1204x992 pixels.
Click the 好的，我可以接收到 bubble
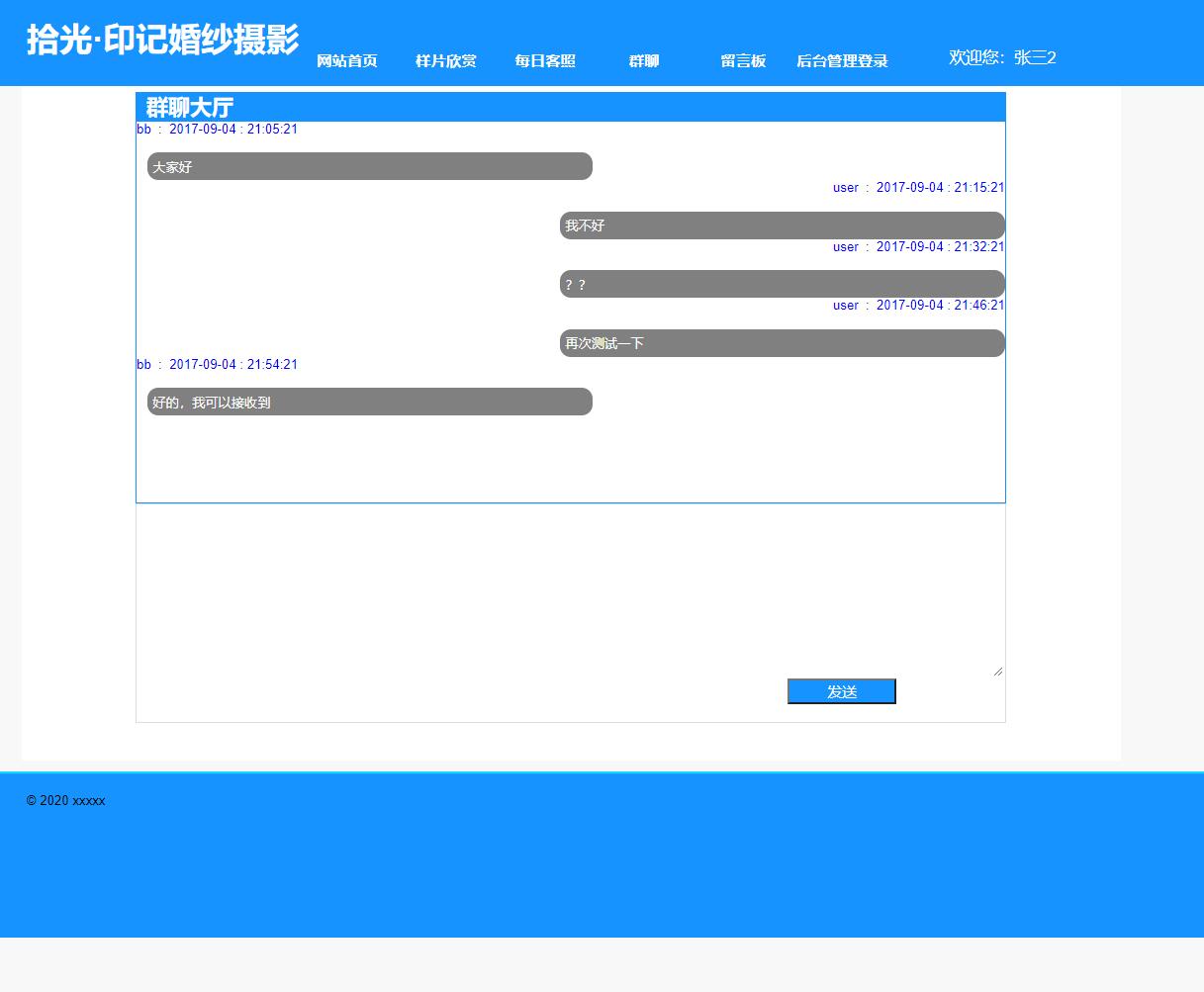pos(369,402)
